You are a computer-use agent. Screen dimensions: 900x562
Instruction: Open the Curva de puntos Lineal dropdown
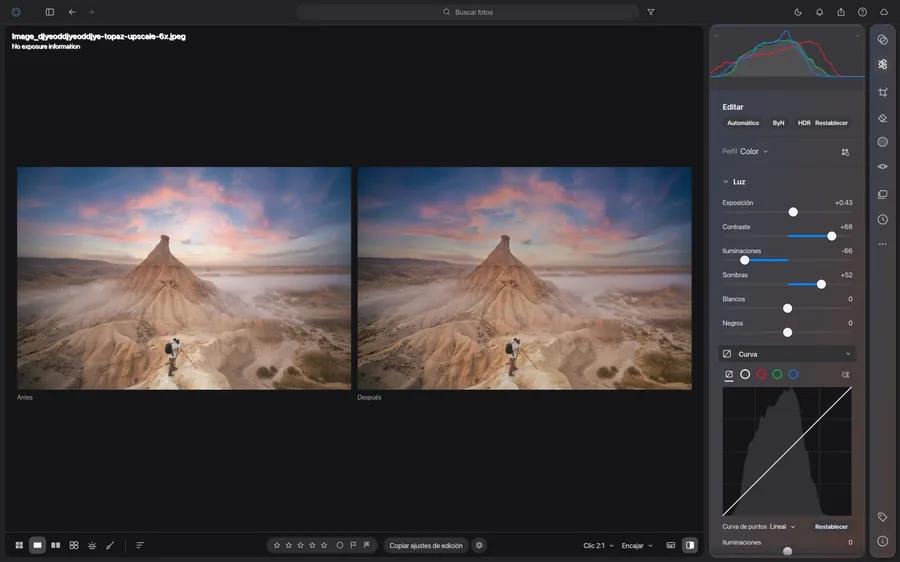pos(782,526)
